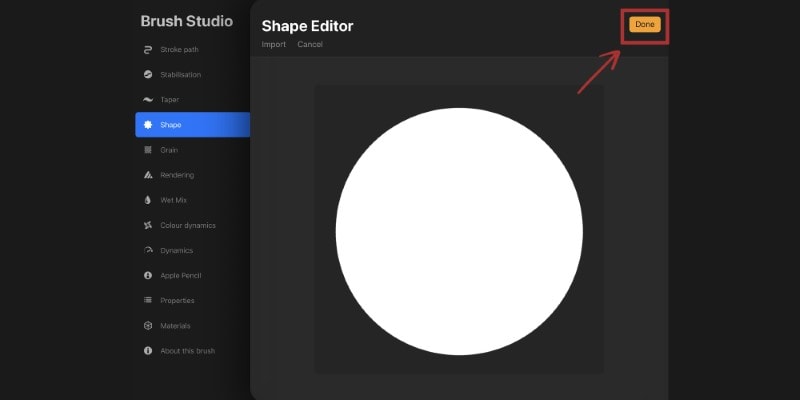This screenshot has height=400, width=800.
Task: Open the Materials cube icon
Action: 148,326
